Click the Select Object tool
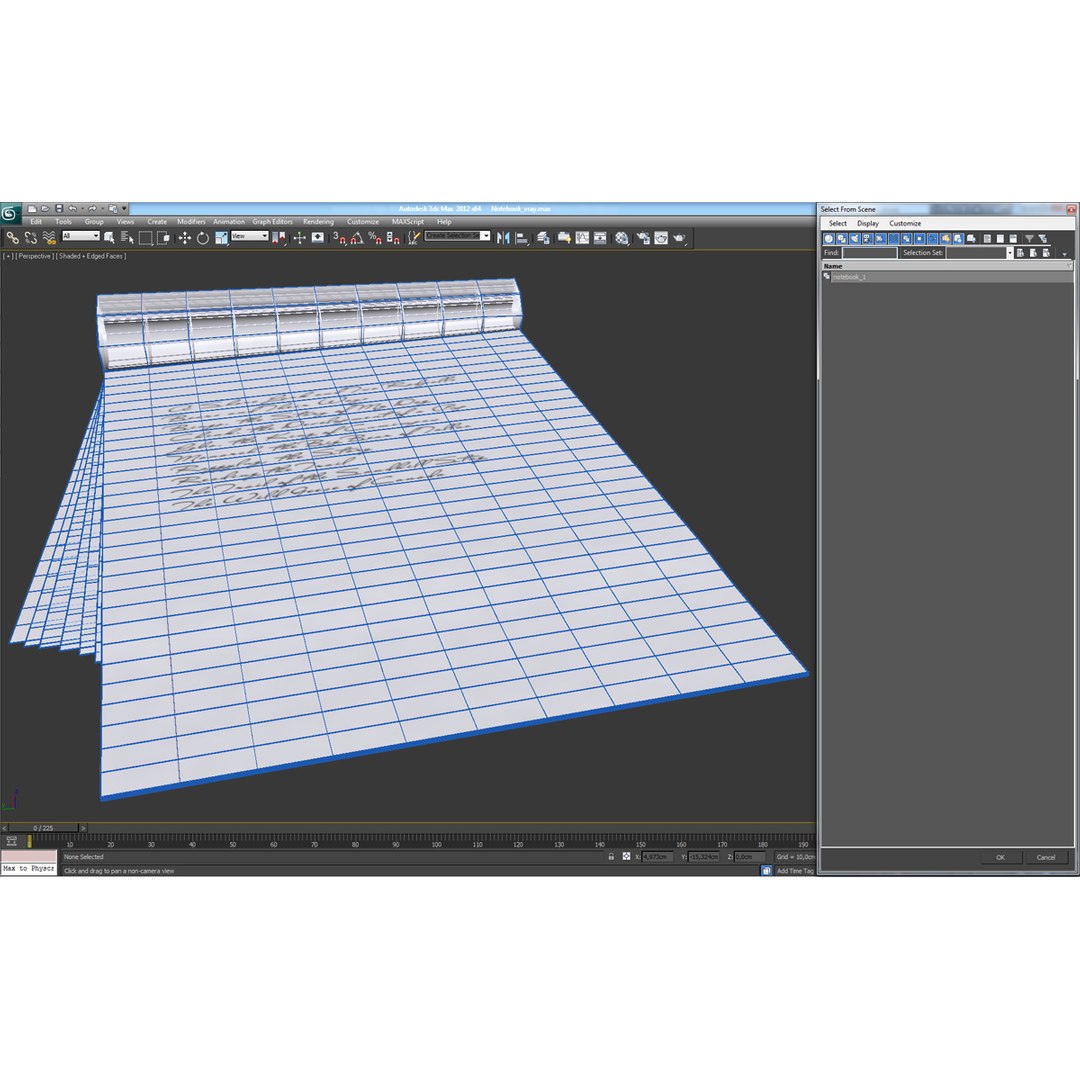Image resolution: width=1080 pixels, height=1080 pixels. pyautogui.click(x=109, y=238)
